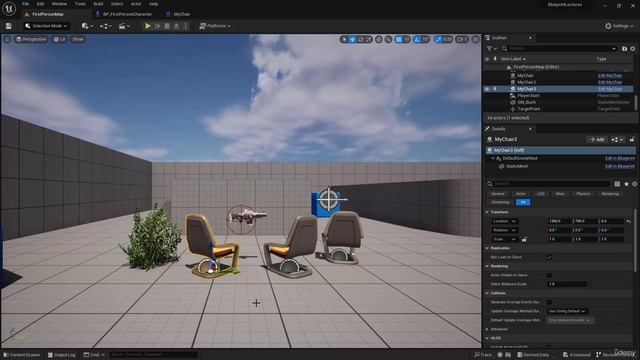The width and height of the screenshot is (640, 360).
Task: Click the surface snapping icon in viewport
Action: [389, 40]
